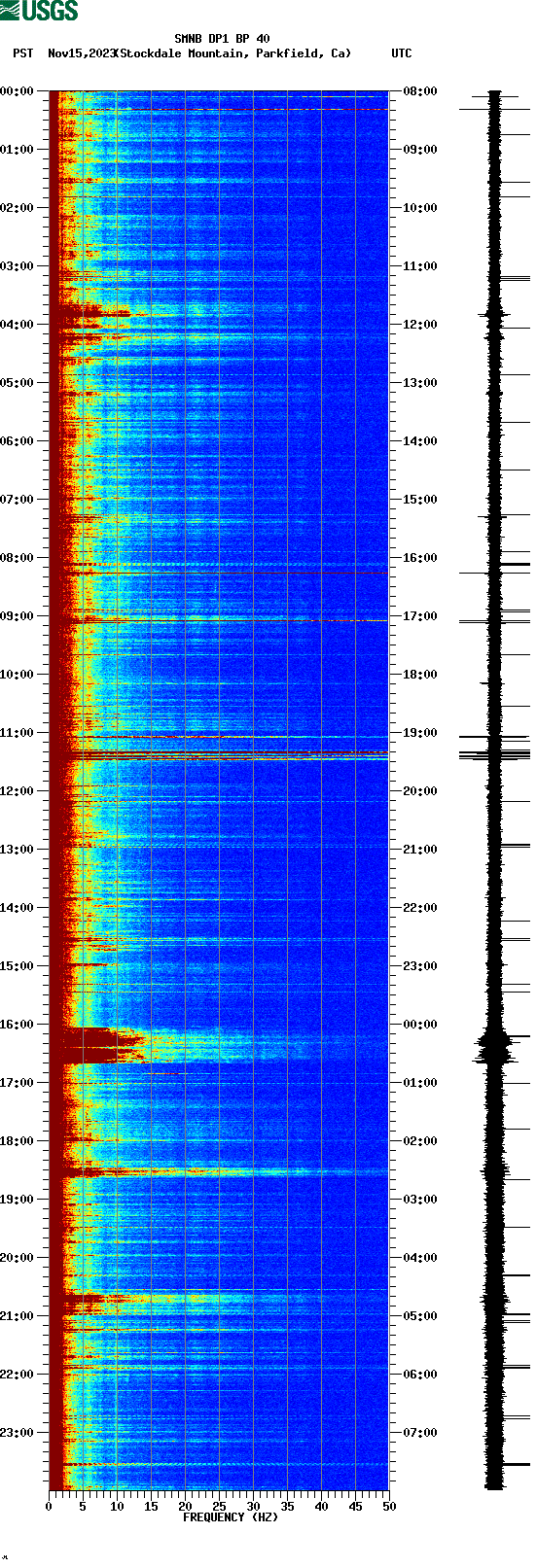
Task: Click the UTC time label 12:00
Action: point(419,325)
